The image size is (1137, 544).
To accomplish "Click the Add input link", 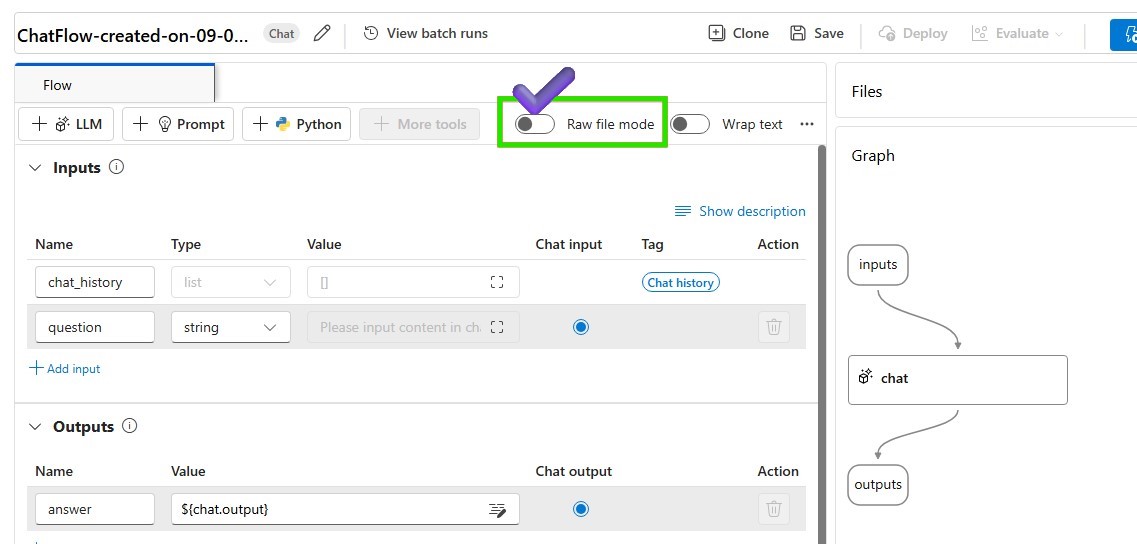I will [66, 368].
